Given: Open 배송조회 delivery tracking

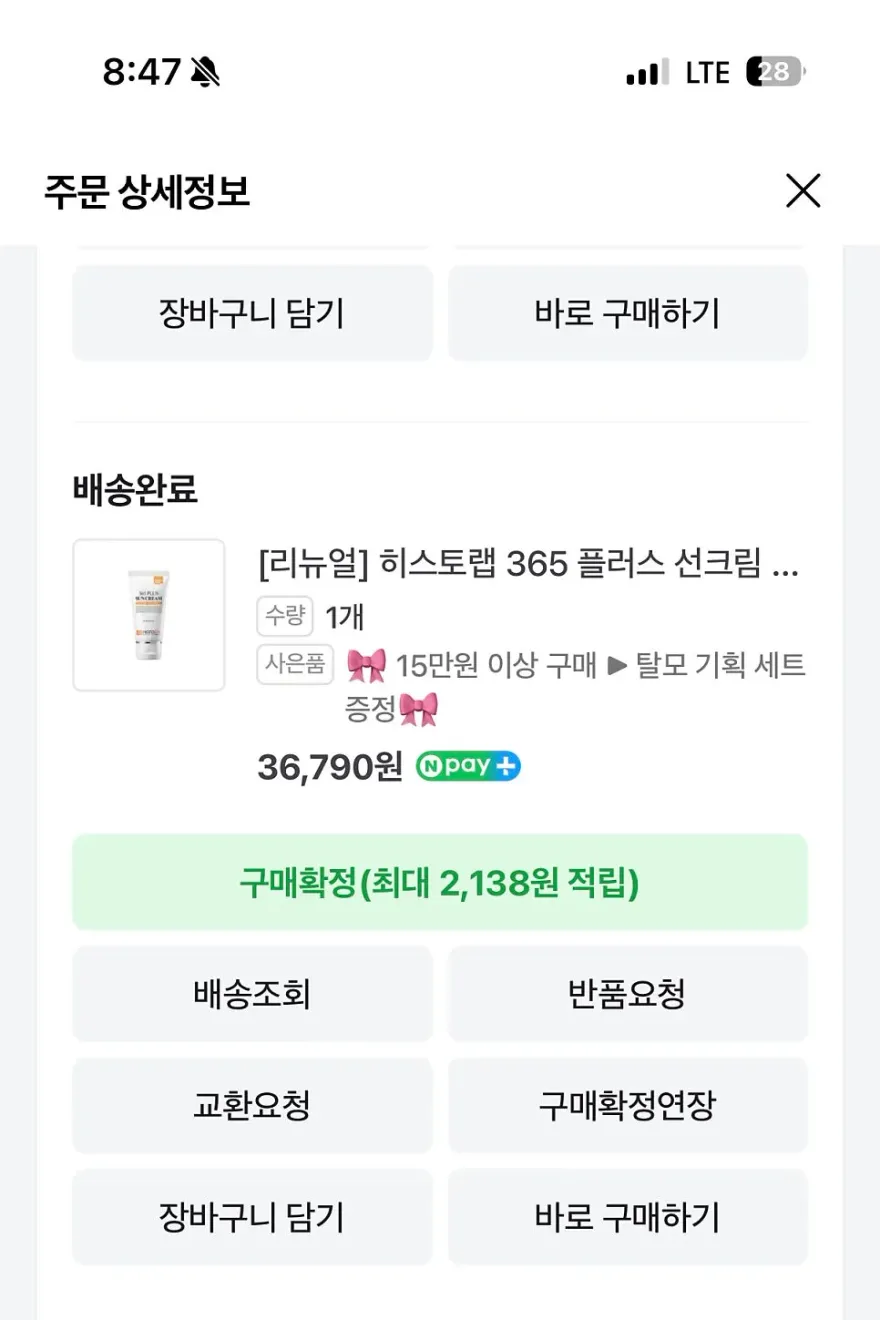Looking at the screenshot, I should 253,994.
